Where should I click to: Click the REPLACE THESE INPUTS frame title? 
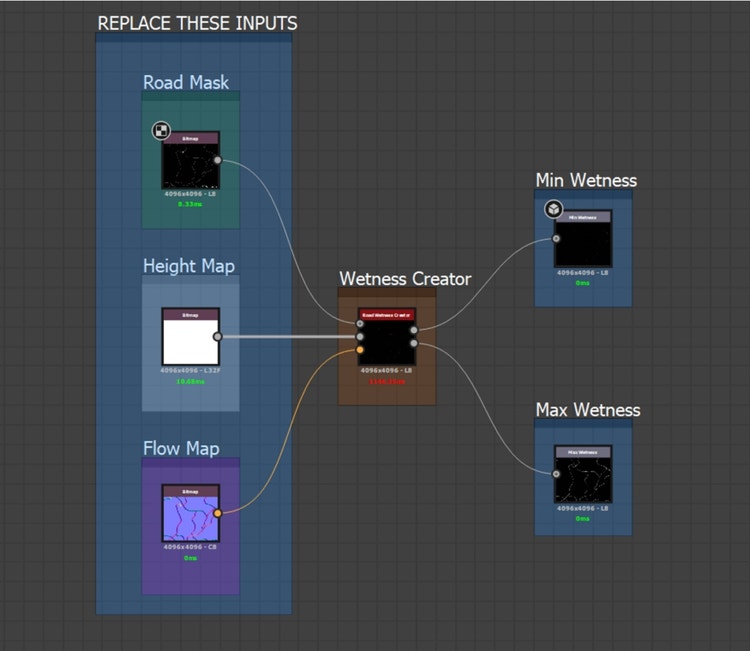click(197, 23)
